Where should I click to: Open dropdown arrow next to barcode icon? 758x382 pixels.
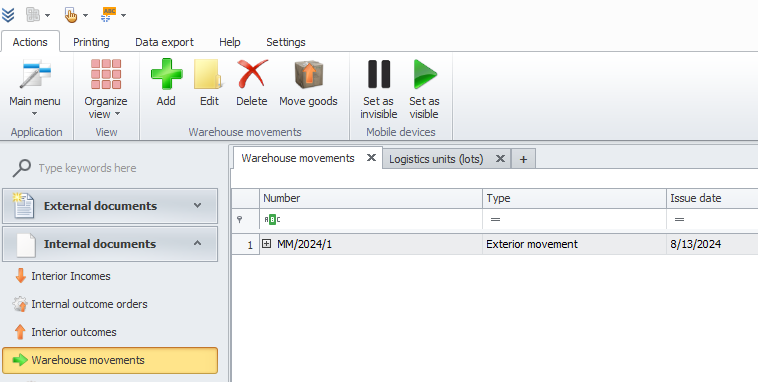tap(47, 15)
